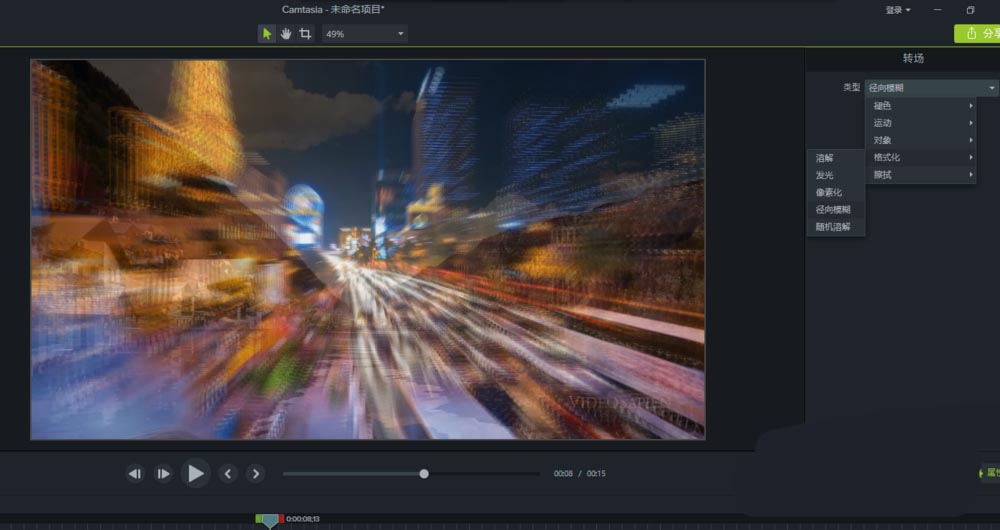1000x530 pixels.
Task: Play the preview video
Action: (195, 473)
